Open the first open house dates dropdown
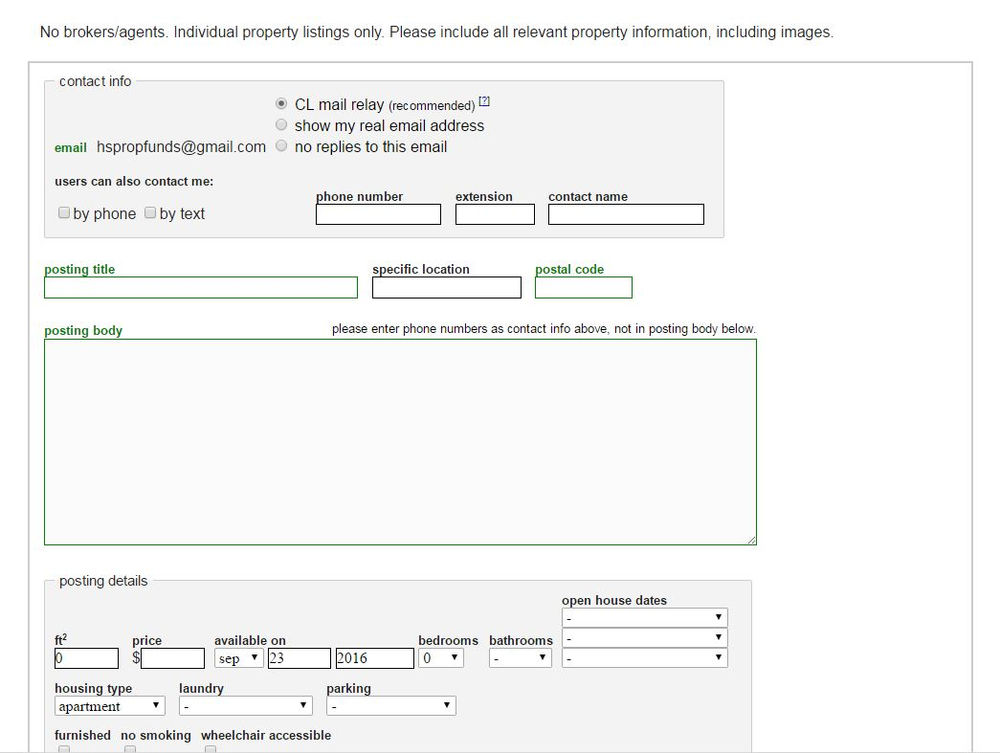The image size is (1000, 753). [645, 616]
